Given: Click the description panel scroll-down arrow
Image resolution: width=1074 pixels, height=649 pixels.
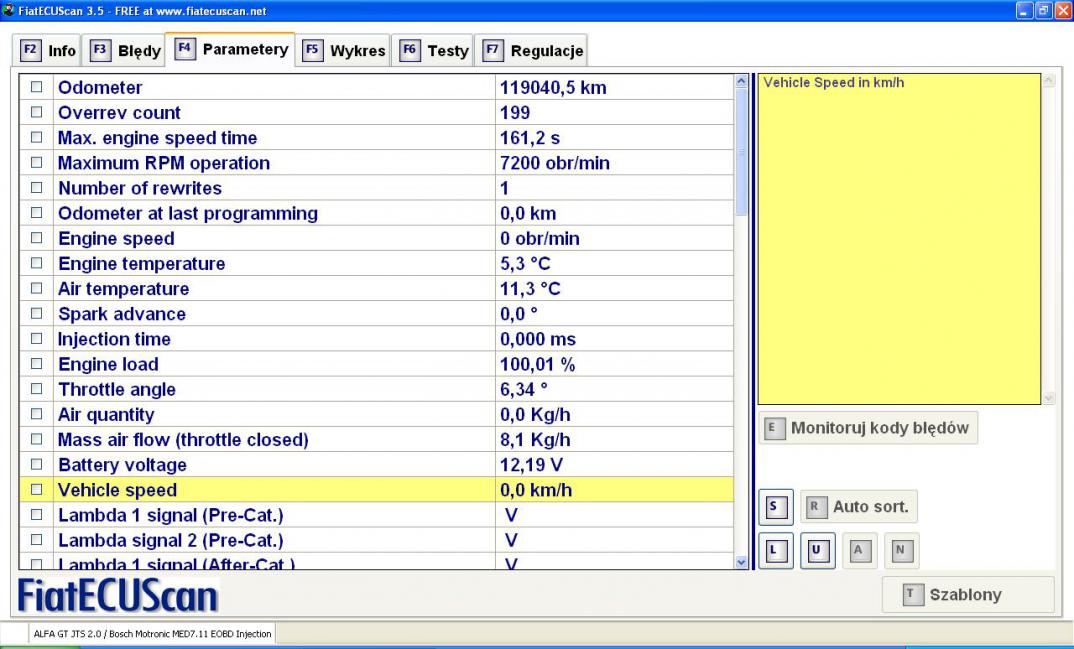Looking at the screenshot, I should pos(1049,398).
